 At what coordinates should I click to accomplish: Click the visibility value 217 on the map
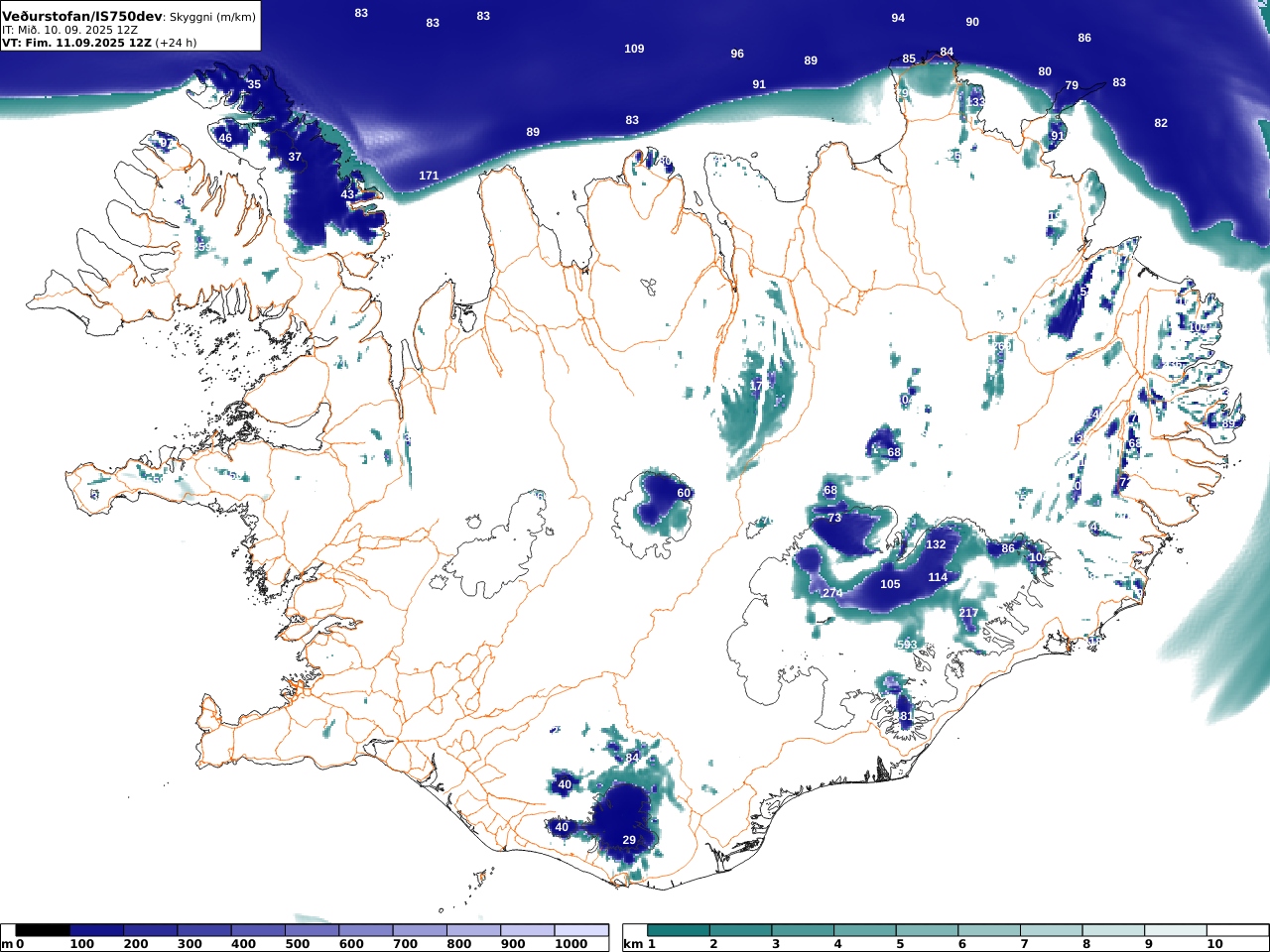968,613
